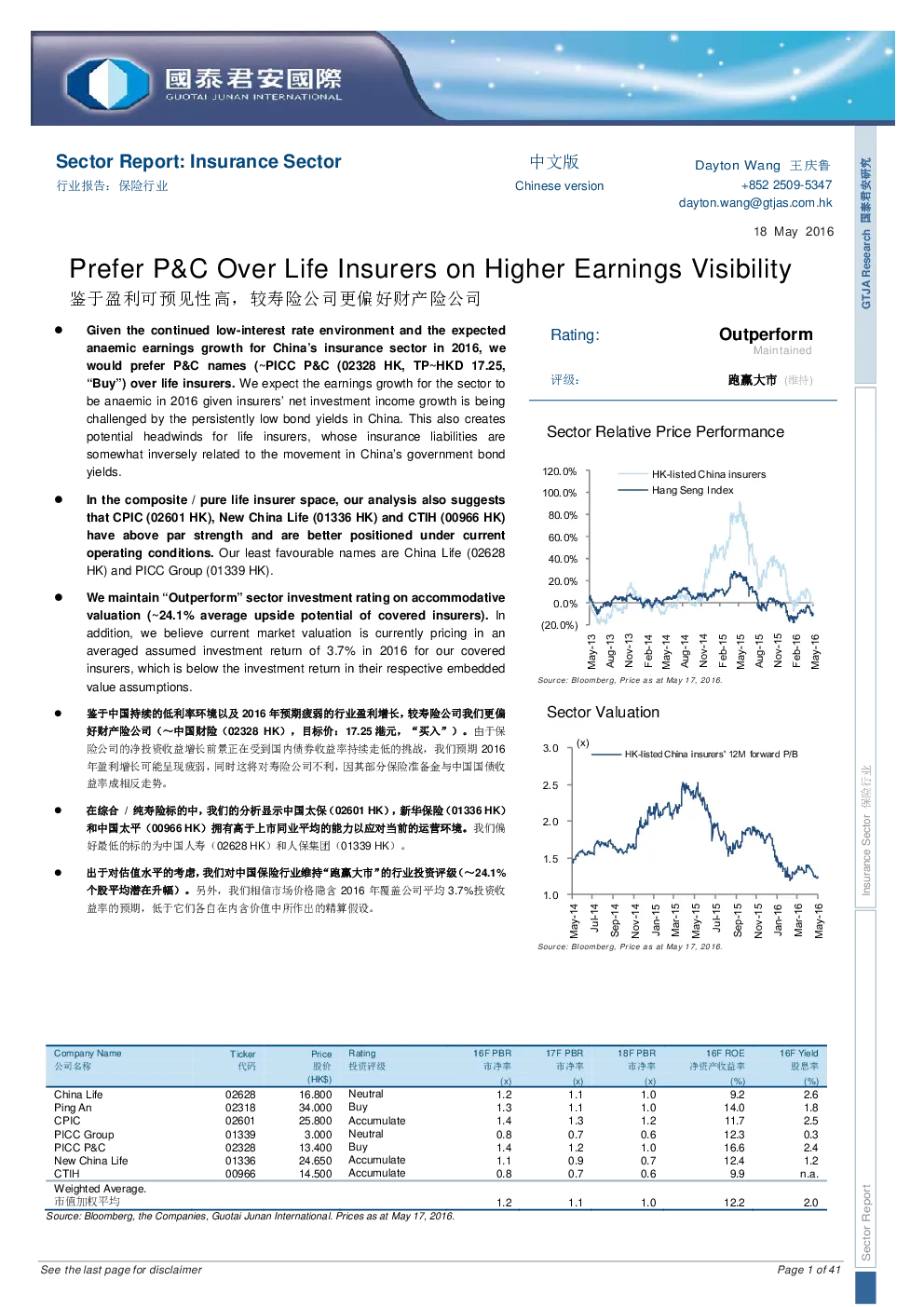Click the Company Name column header

88,1054
